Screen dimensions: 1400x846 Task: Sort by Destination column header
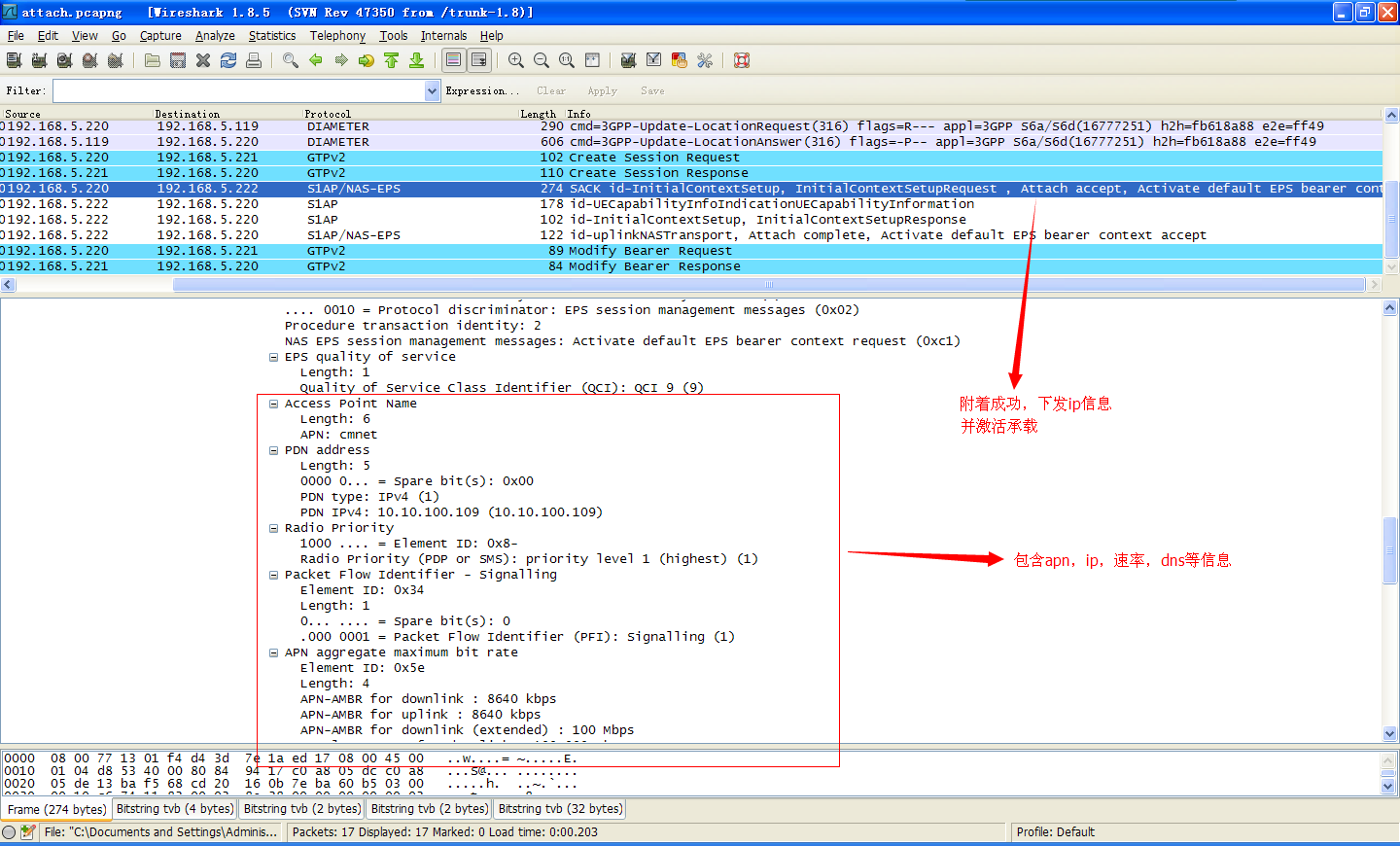point(187,114)
